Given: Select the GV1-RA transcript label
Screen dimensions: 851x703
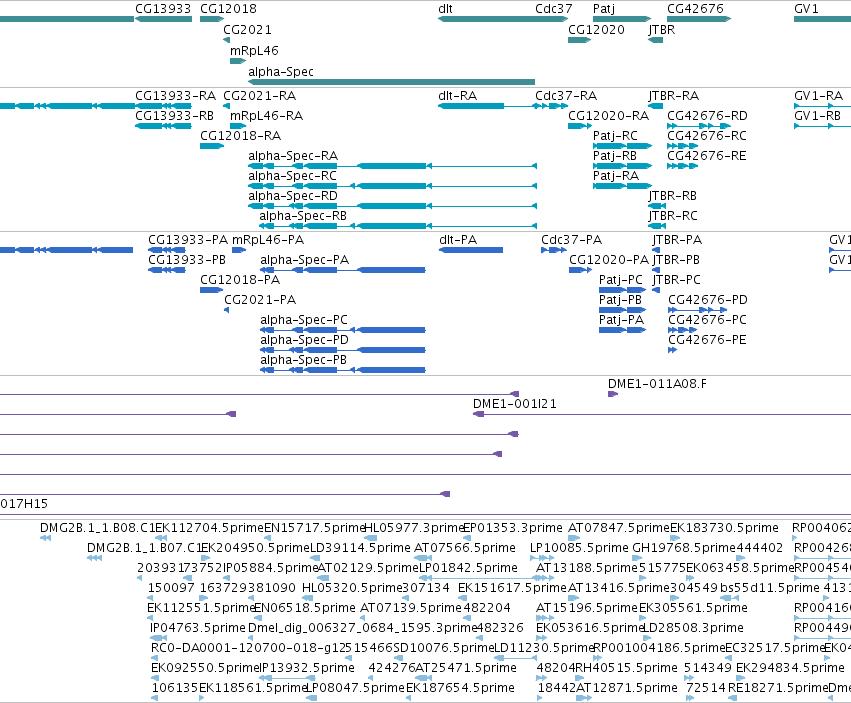Looking at the screenshot, I should [x=818, y=96].
